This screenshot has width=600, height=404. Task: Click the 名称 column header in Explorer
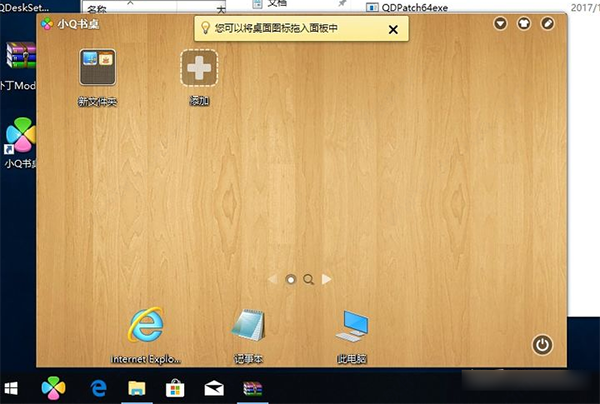[96, 9]
